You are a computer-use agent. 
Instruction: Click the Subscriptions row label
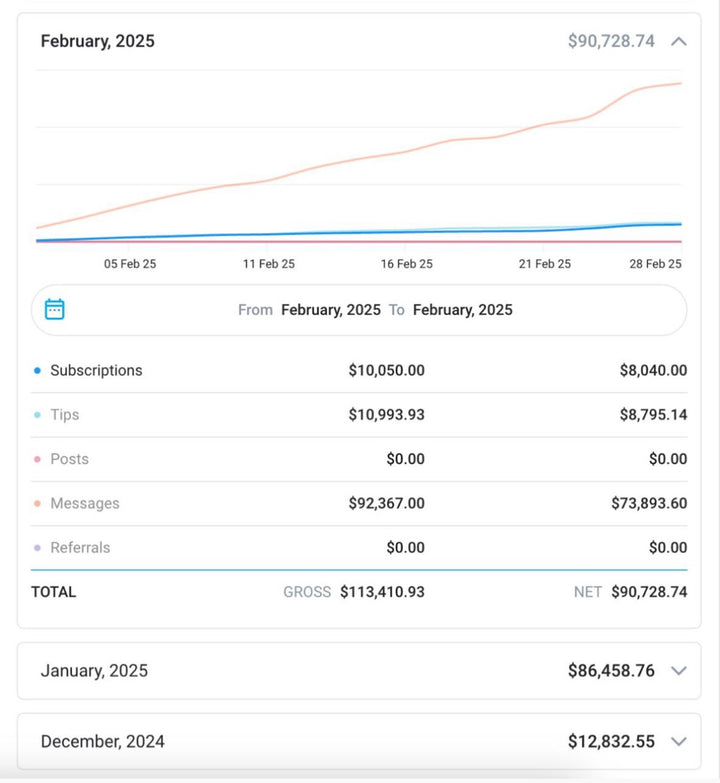pyautogui.click(x=96, y=370)
